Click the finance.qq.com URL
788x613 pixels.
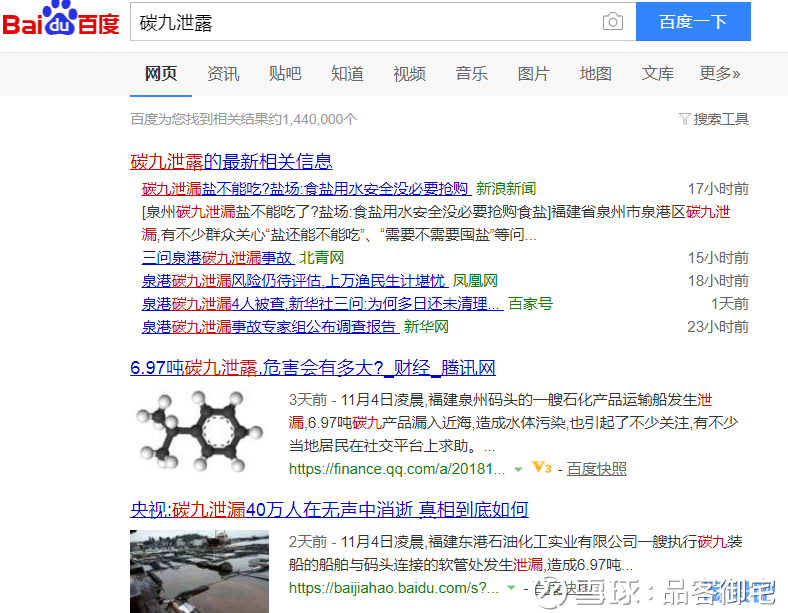click(x=397, y=469)
